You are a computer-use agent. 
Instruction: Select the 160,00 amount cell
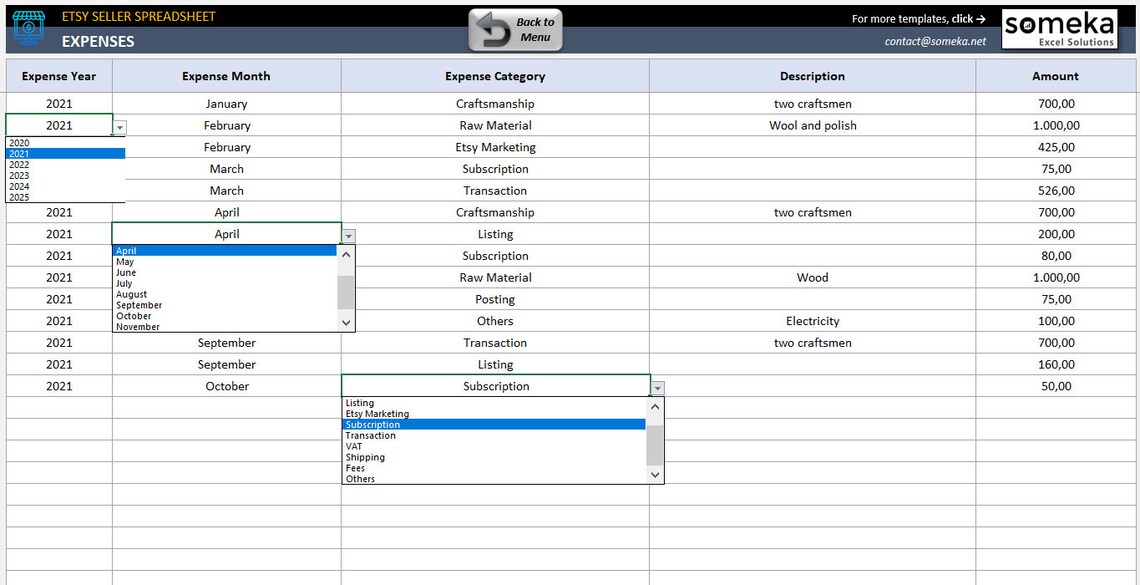click(x=1055, y=364)
